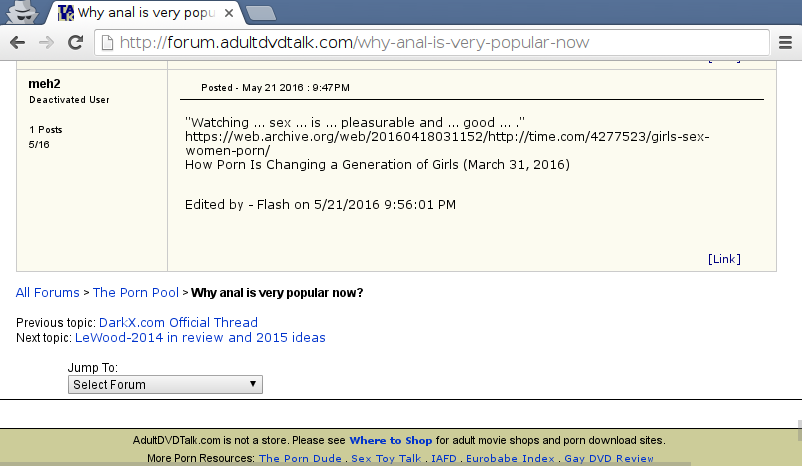
Task: Go to The Porn Pool forum
Action: tap(136, 293)
